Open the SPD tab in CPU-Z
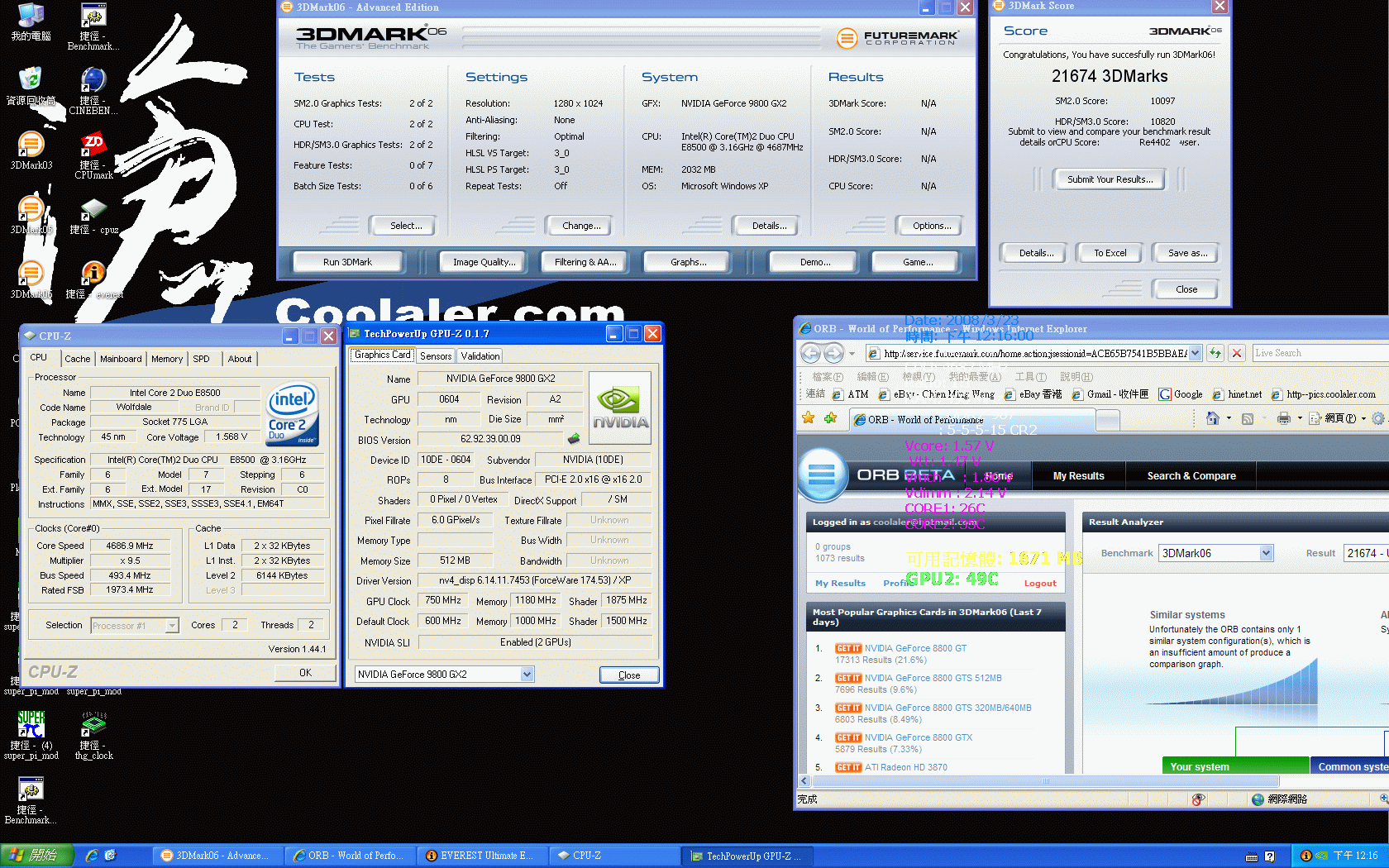 tap(201, 359)
